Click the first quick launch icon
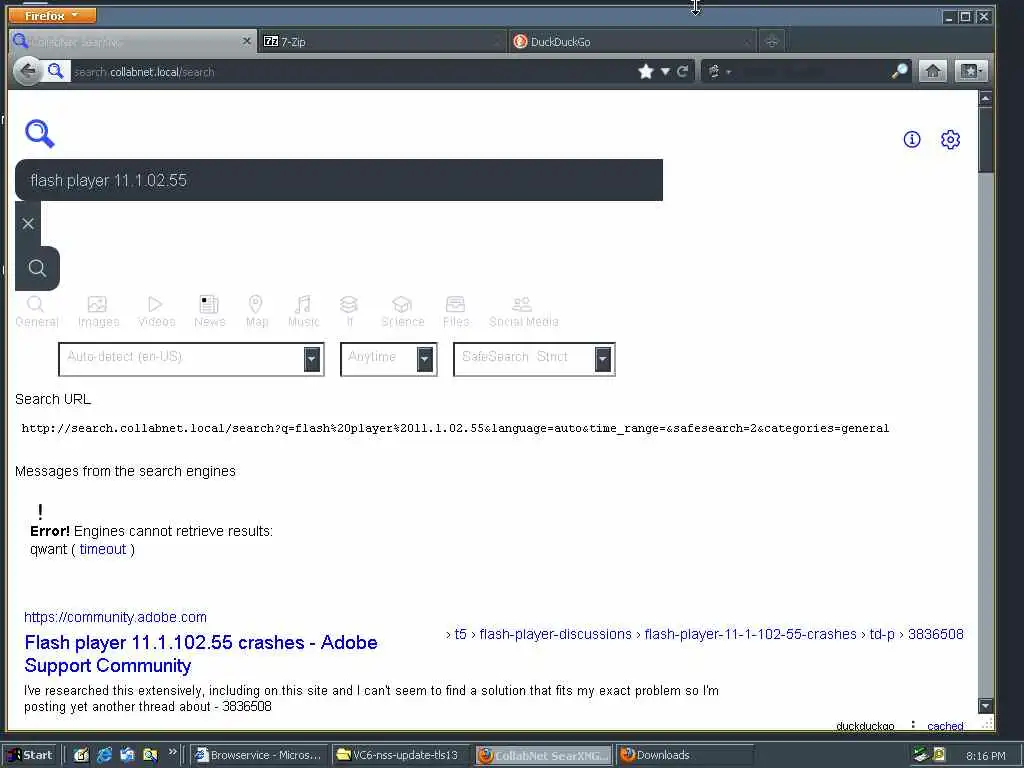This screenshot has width=1024, height=768. tap(81, 755)
